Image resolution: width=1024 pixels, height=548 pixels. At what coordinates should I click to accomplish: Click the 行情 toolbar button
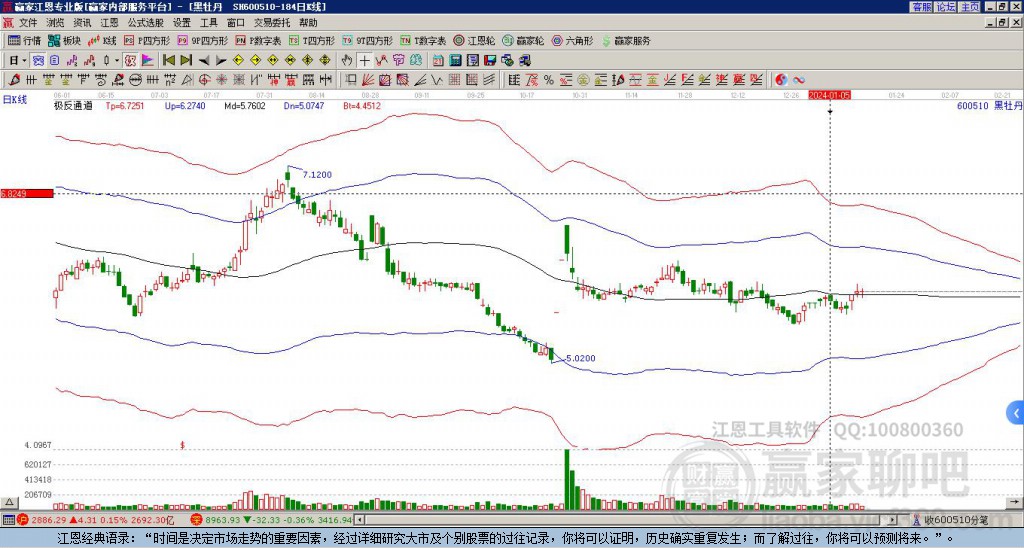[x=25, y=40]
